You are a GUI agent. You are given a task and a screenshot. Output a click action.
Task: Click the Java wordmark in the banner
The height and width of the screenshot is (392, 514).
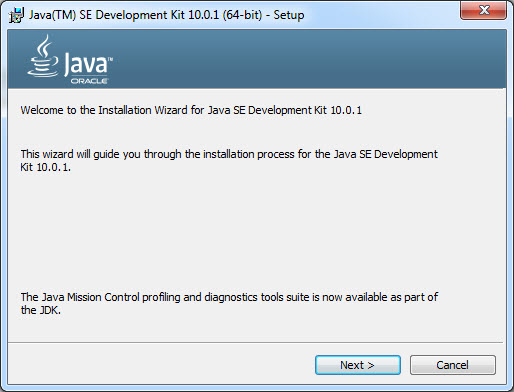(x=86, y=64)
